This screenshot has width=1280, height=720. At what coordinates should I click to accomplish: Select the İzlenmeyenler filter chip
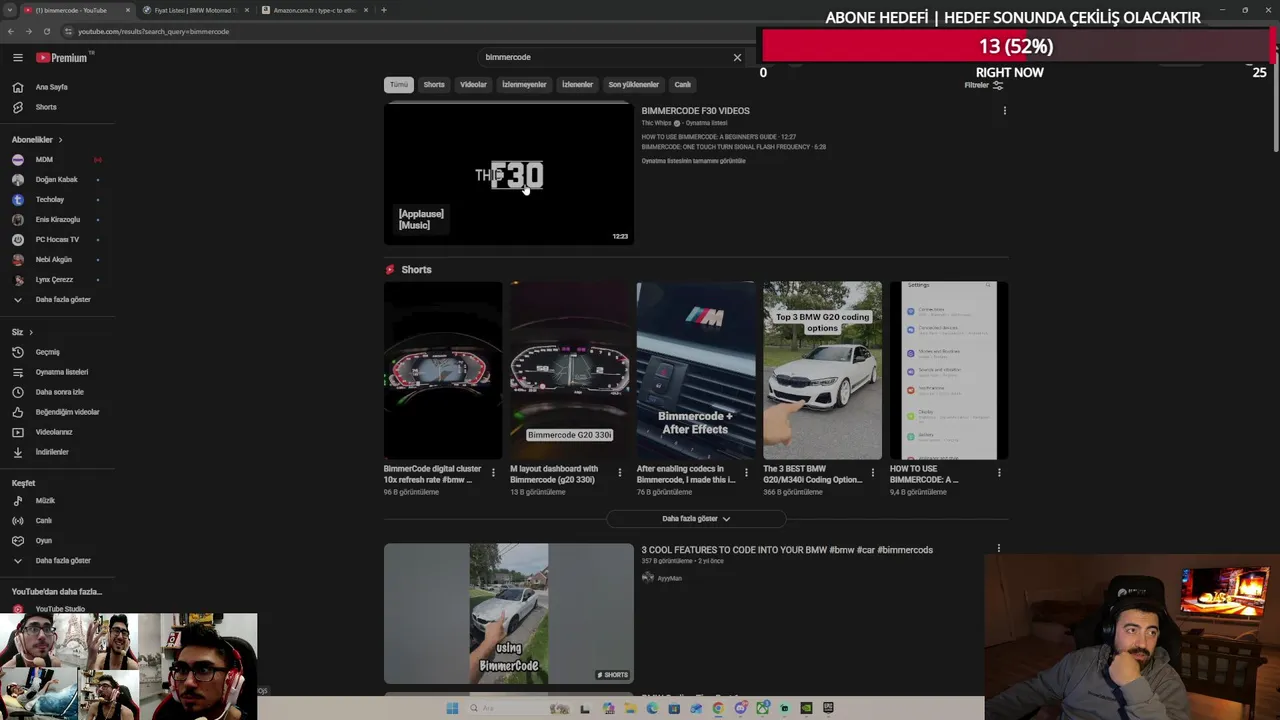(524, 85)
